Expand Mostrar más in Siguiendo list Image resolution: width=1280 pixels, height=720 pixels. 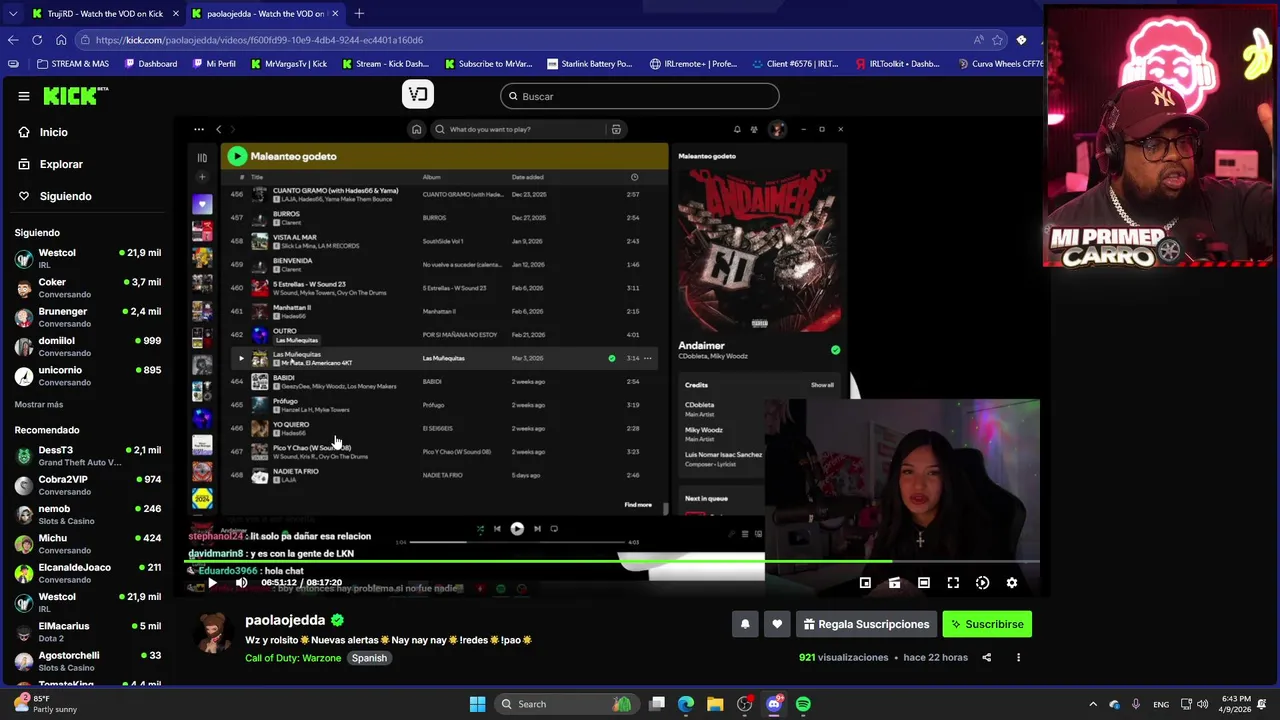[39, 404]
